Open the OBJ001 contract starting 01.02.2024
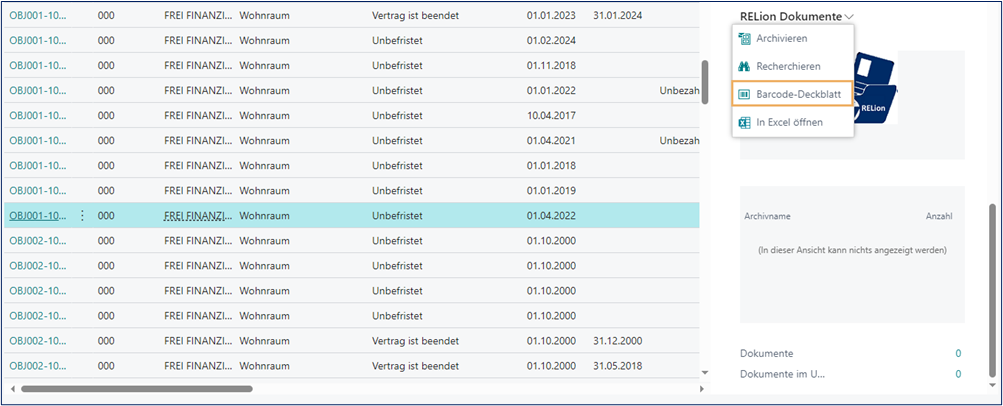 38,40
